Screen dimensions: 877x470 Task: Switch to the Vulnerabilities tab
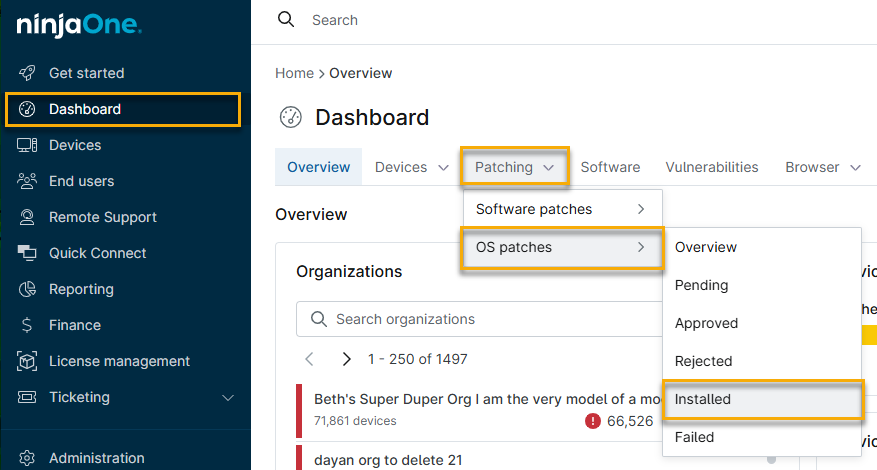pos(712,167)
